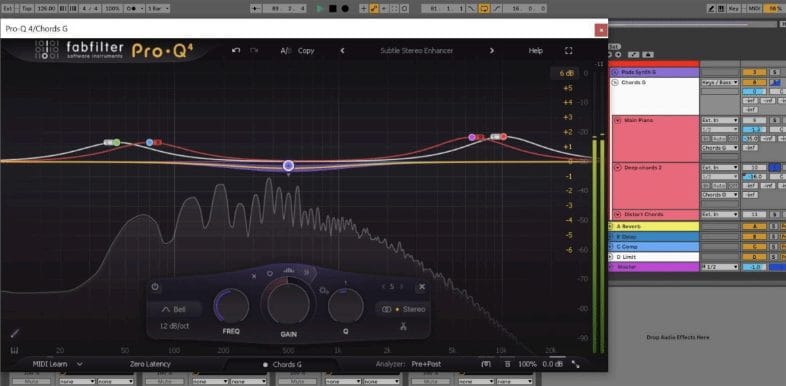
Task: Click the Zero Latency processing mode
Action: [x=150, y=364]
